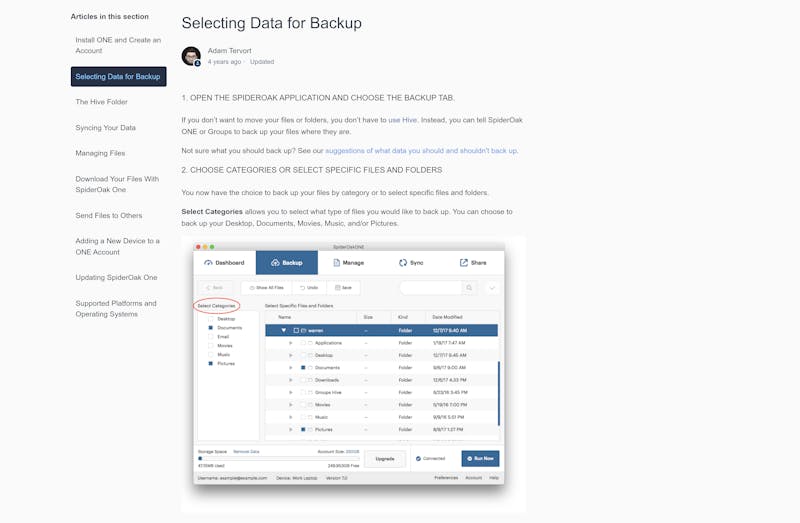Open 'Adding a New Device to a ONE Account'
Screen dimensions: 800x523
coord(117,246)
